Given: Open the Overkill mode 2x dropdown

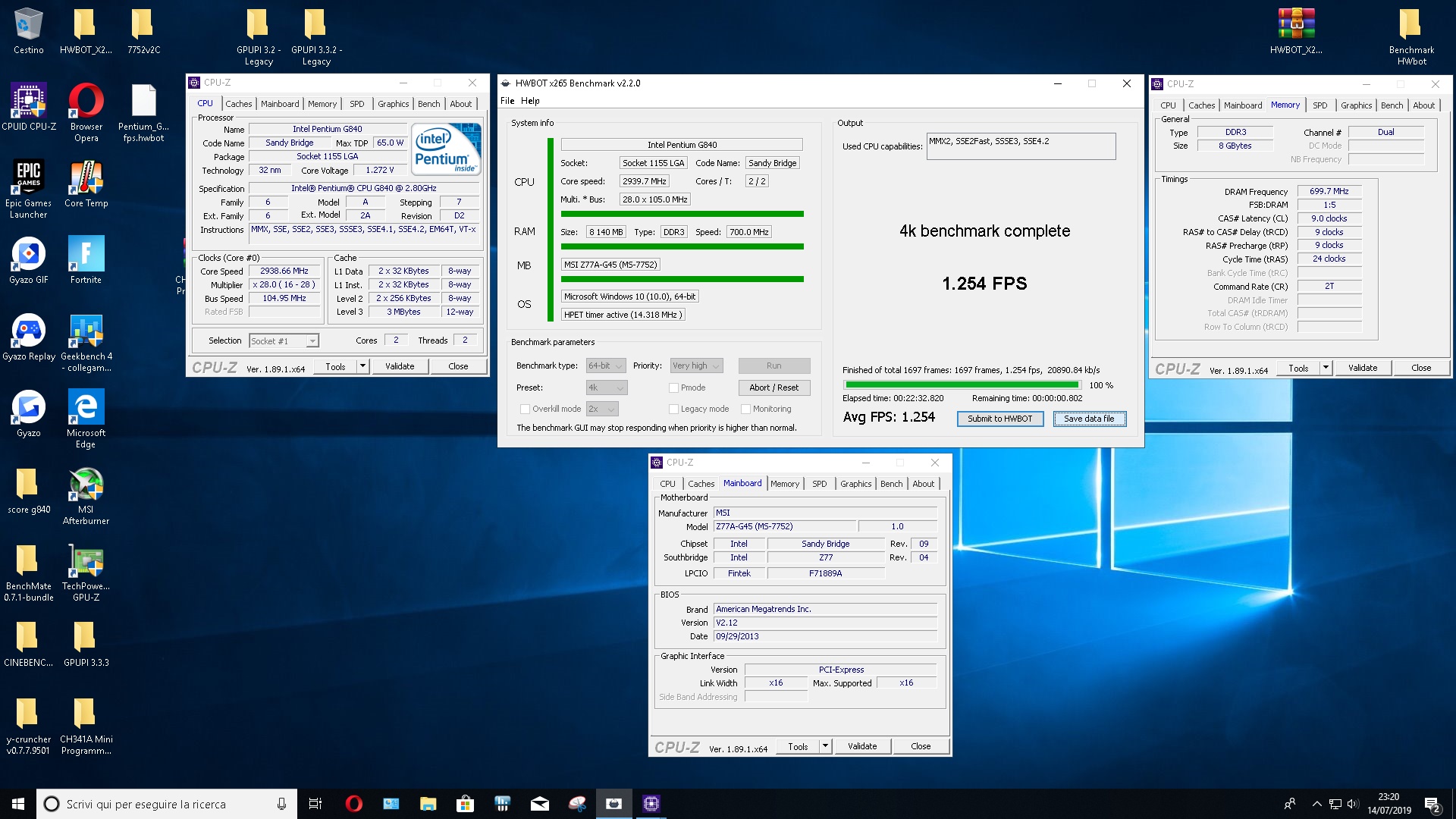Looking at the screenshot, I should pos(602,409).
